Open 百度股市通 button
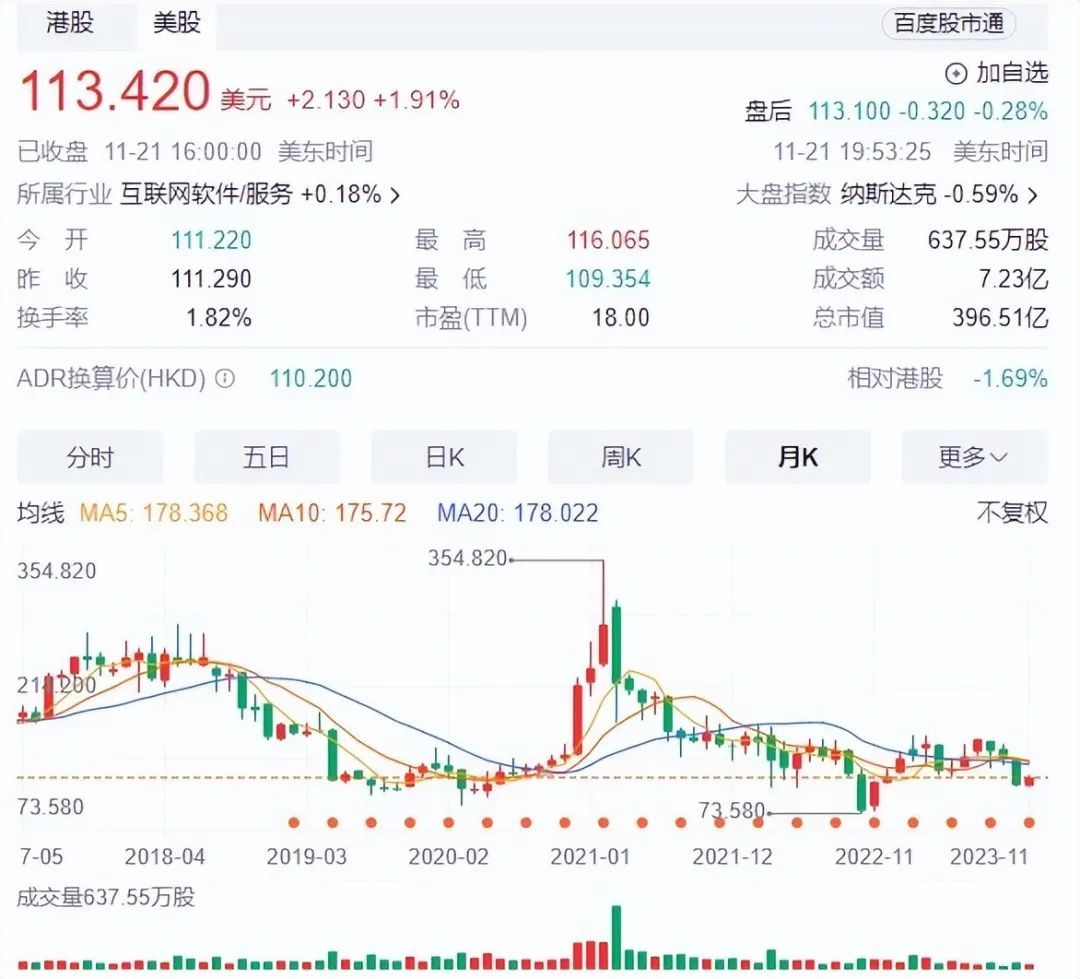The image size is (1080, 979). coord(948,24)
